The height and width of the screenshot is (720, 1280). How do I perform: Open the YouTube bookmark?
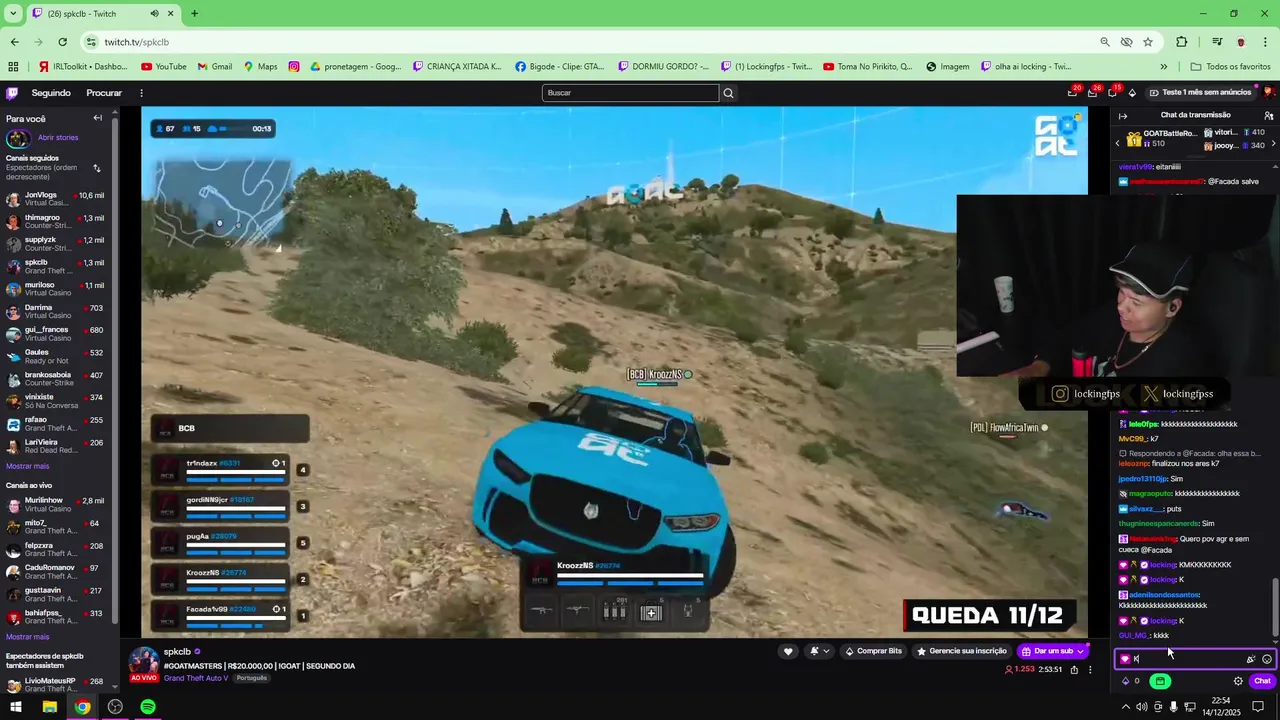coord(164,67)
